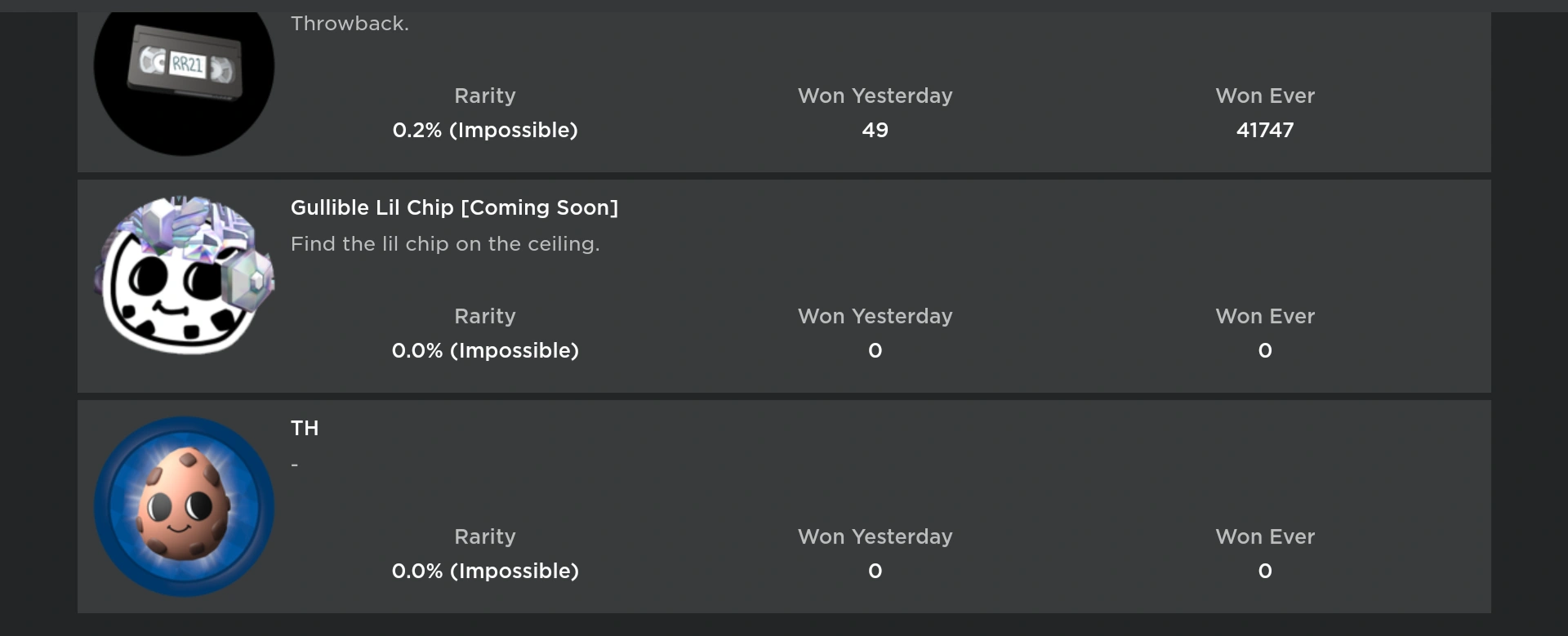Image resolution: width=1568 pixels, height=636 pixels.
Task: Click the "Throwback." badge description
Action: (x=350, y=24)
